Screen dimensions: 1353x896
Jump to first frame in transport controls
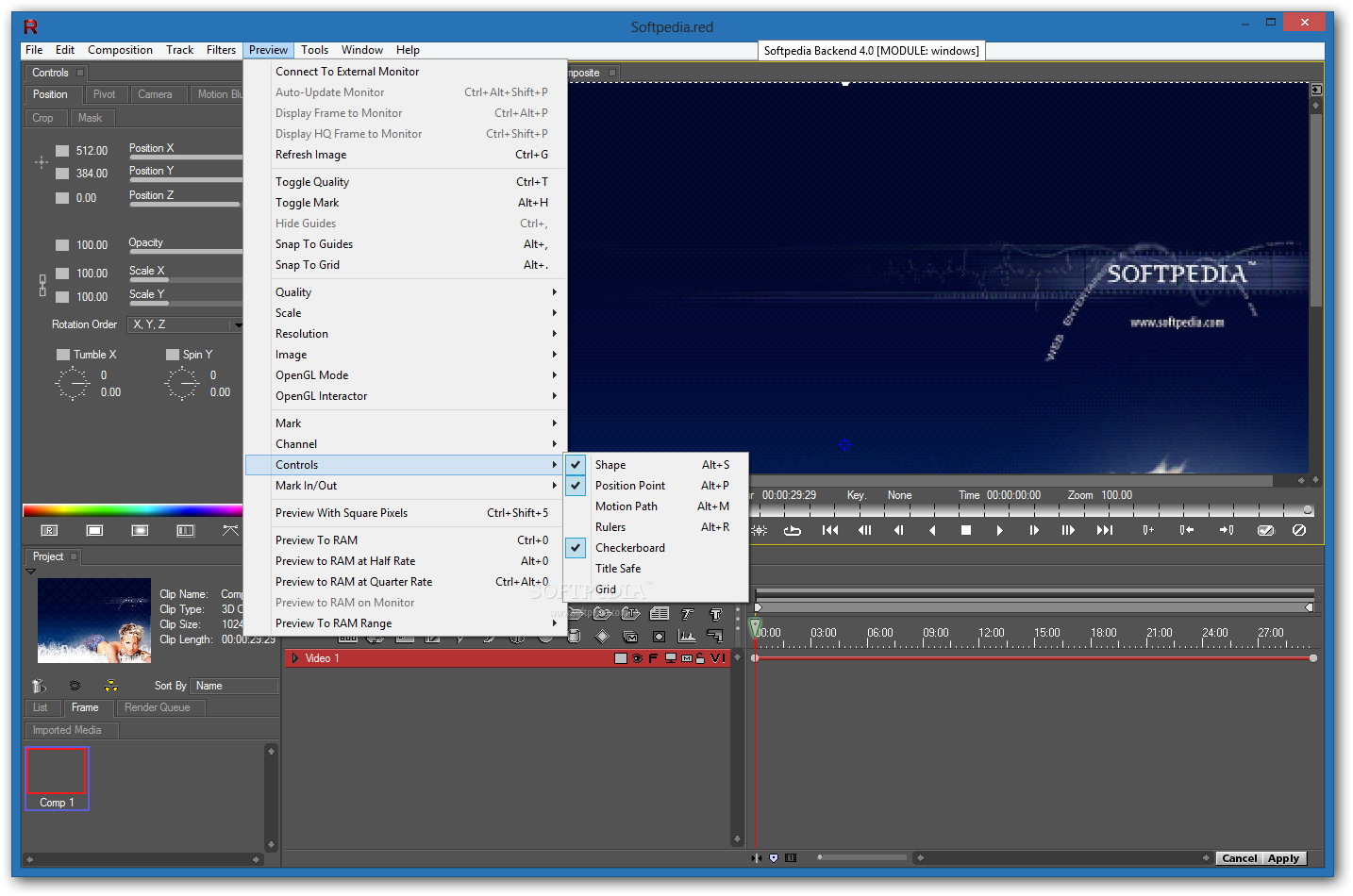(x=830, y=530)
